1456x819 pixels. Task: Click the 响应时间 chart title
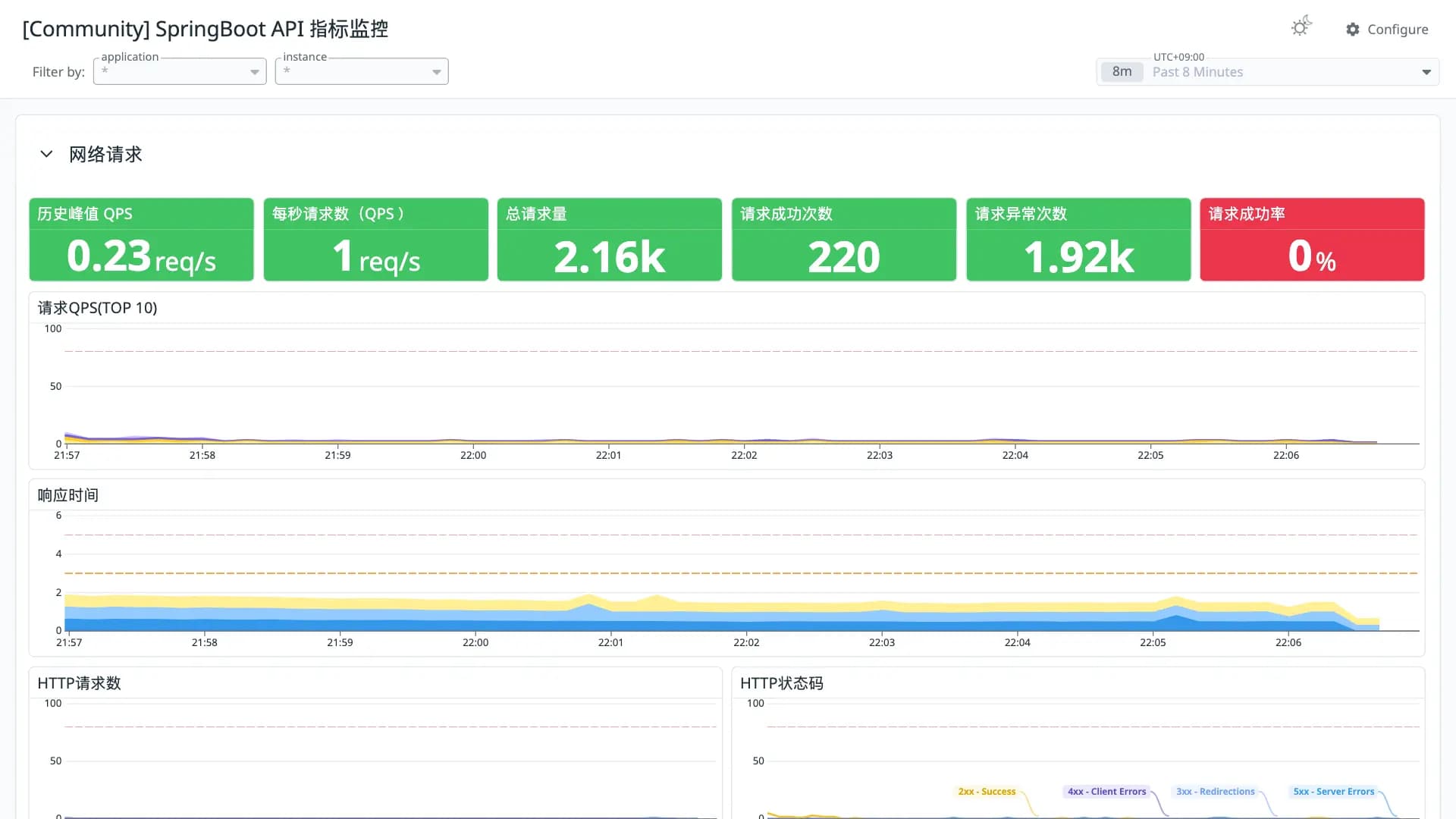68,495
